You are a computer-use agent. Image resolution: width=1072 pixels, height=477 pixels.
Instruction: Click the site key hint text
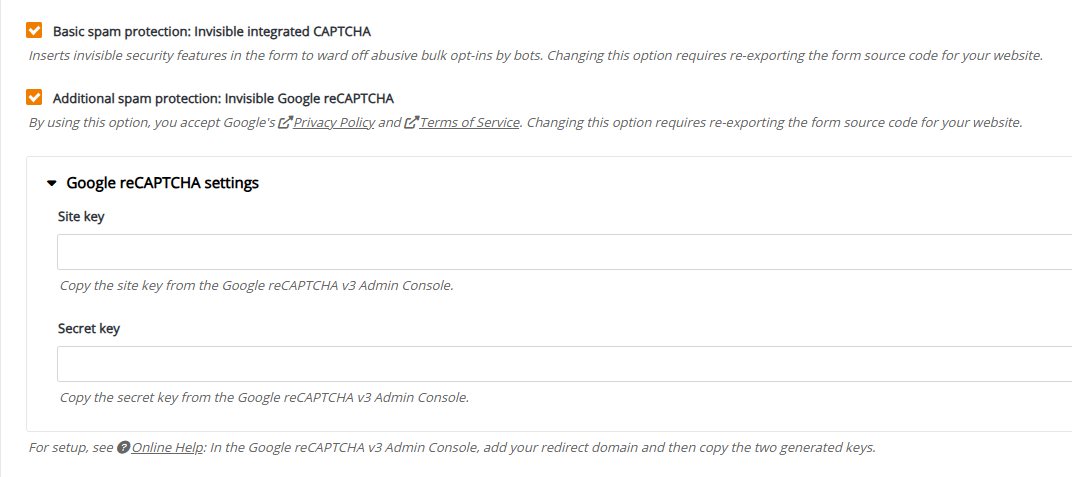[x=256, y=286]
